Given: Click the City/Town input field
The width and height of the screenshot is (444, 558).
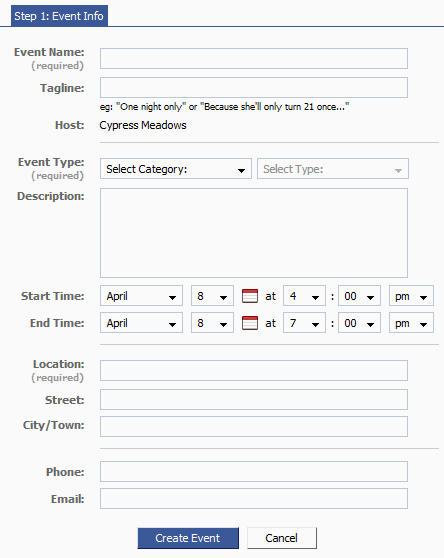Looking at the screenshot, I should pyautogui.click(x=254, y=426).
